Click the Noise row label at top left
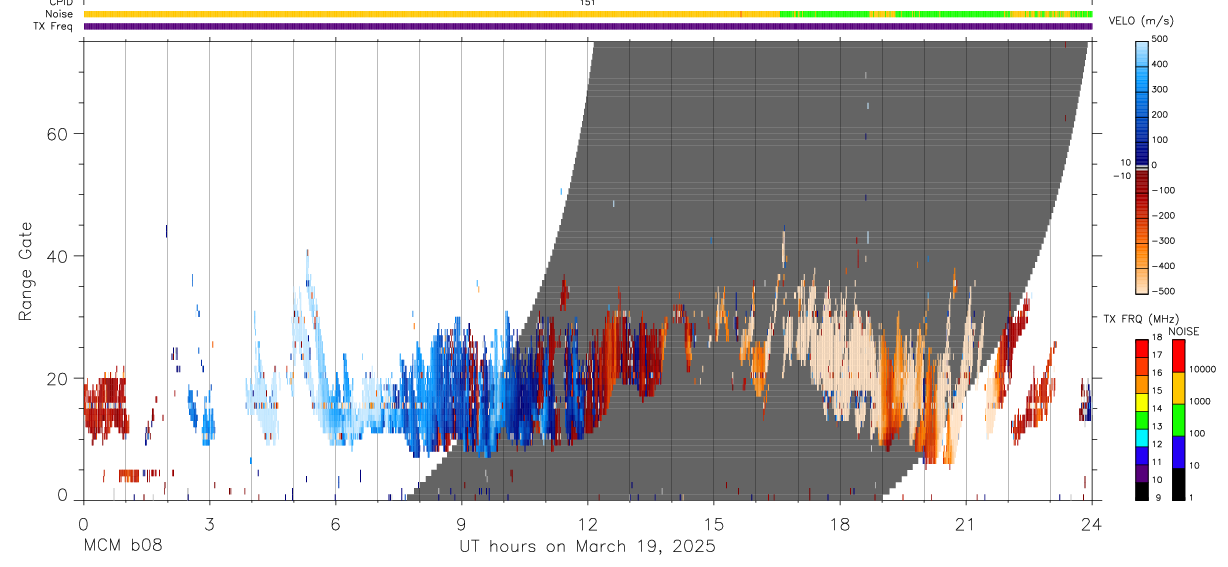 (x=60, y=14)
